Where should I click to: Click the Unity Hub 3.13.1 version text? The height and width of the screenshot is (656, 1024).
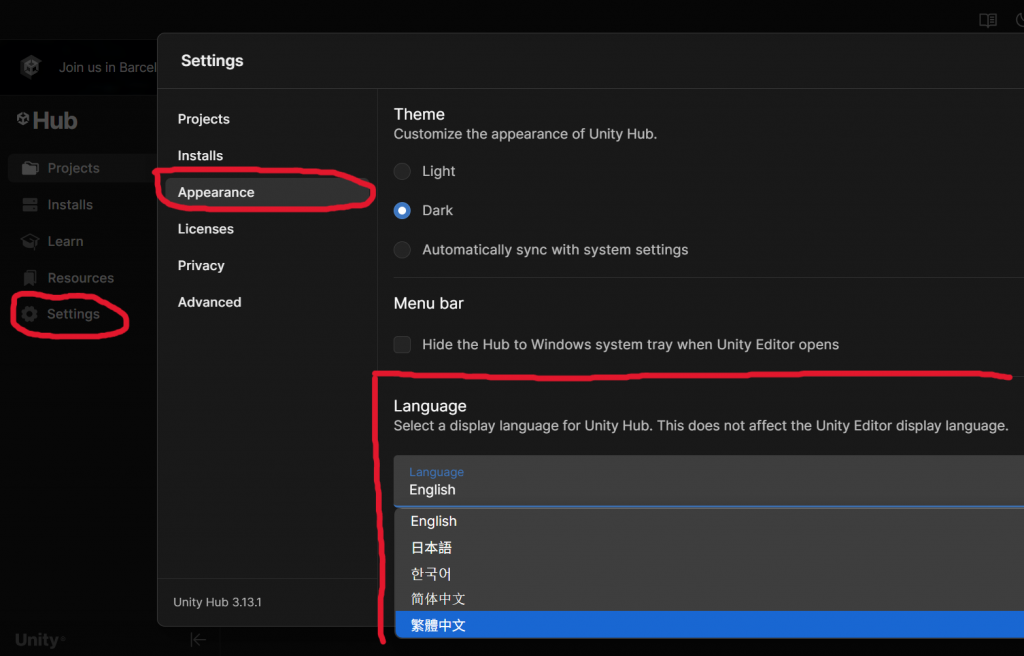(x=217, y=602)
